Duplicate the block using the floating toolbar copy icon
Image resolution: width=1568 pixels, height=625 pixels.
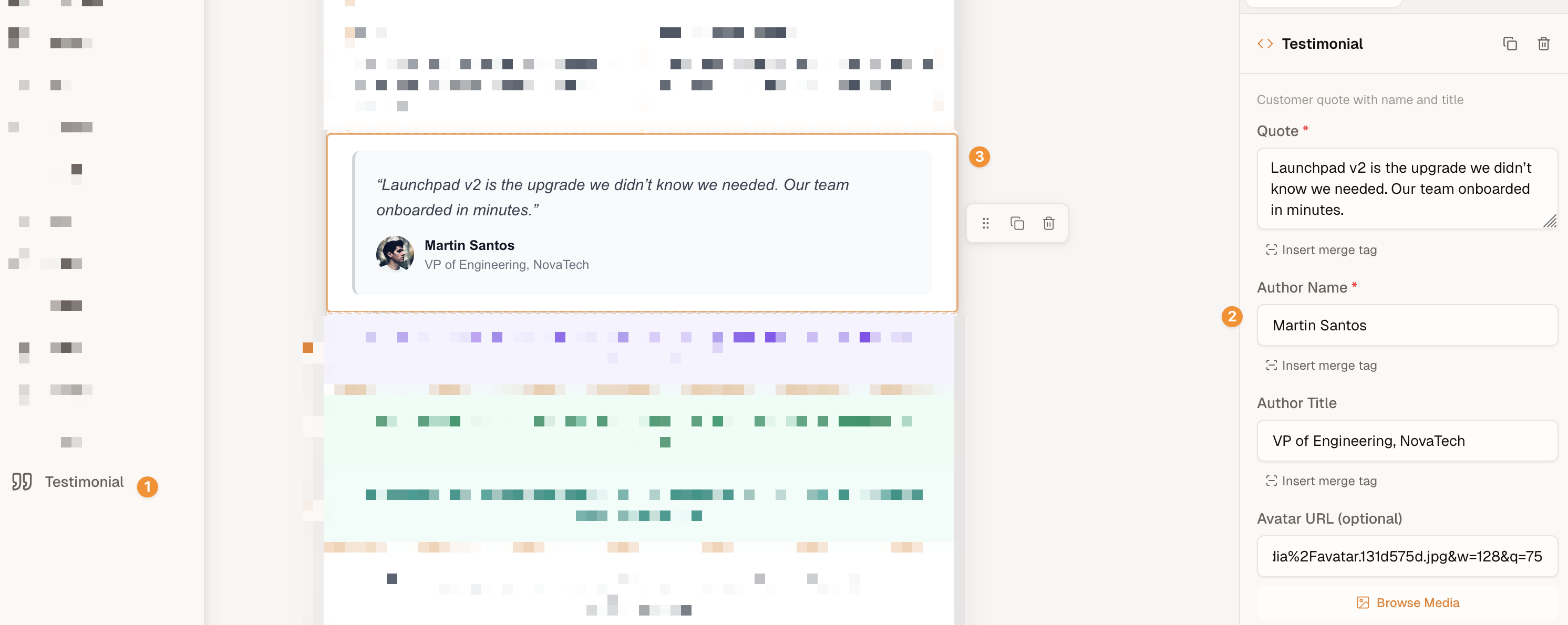pyautogui.click(x=1017, y=223)
